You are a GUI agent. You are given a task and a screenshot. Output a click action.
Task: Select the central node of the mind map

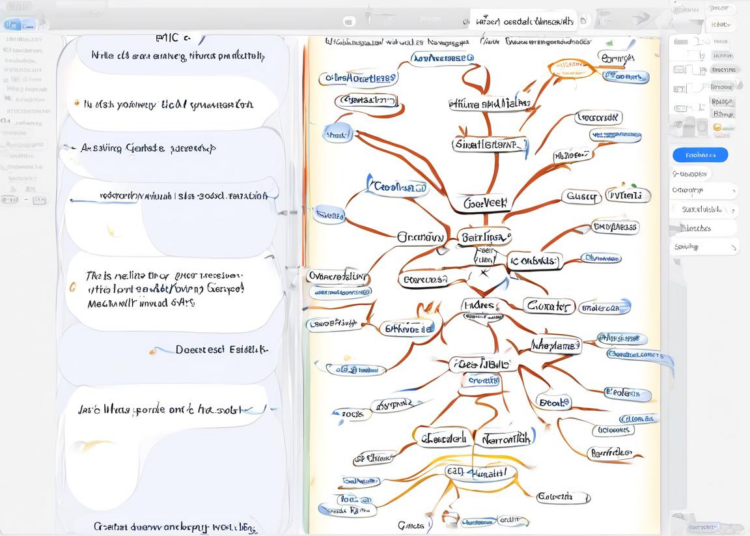(x=484, y=238)
